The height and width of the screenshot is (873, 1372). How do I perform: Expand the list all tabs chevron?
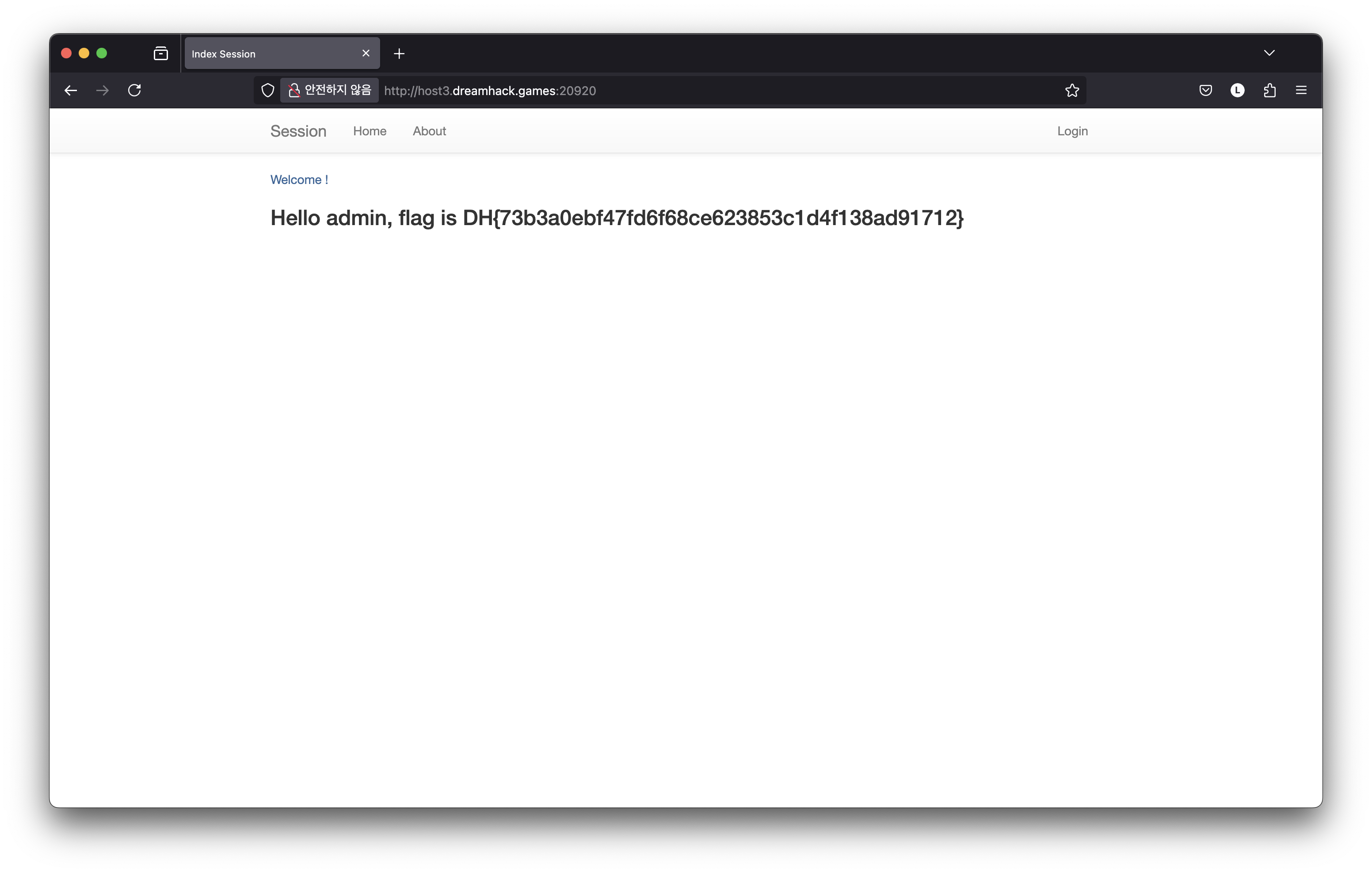(1269, 53)
